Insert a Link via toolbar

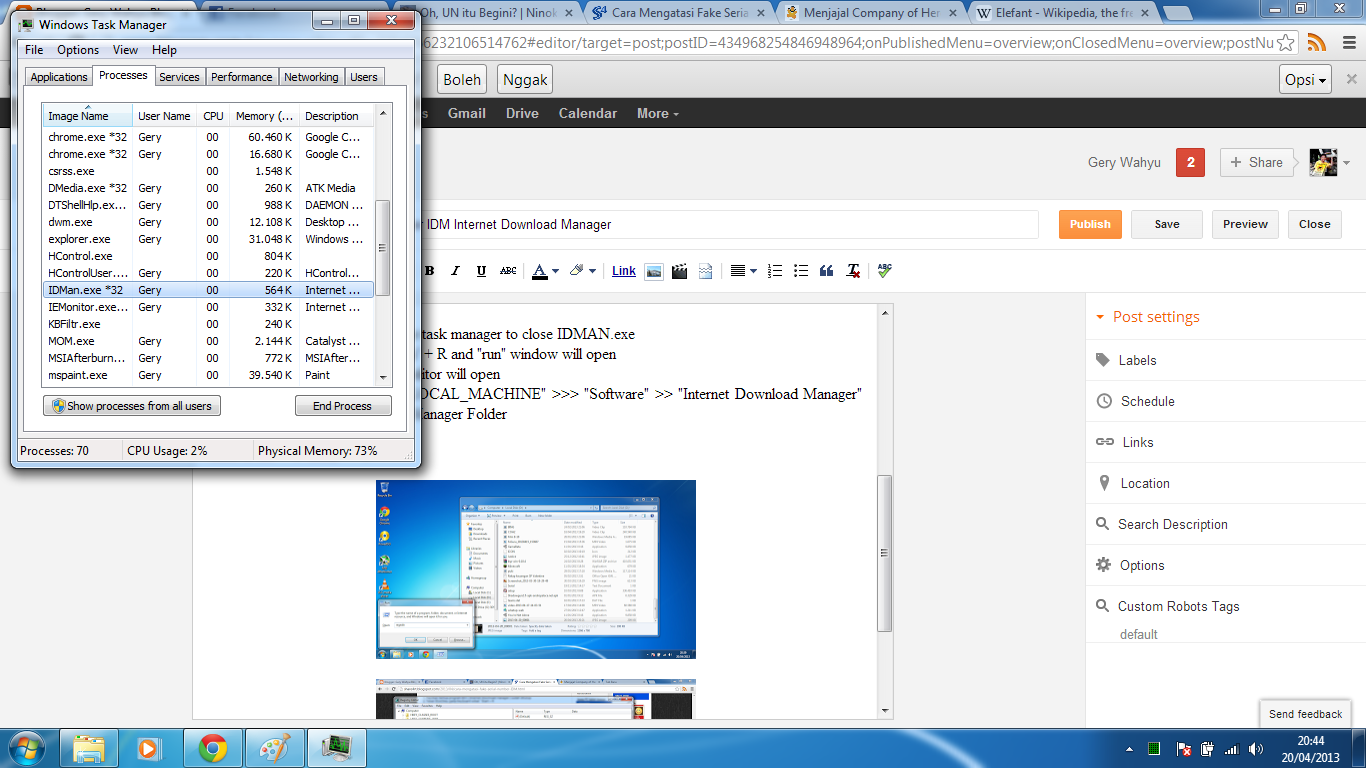point(624,271)
